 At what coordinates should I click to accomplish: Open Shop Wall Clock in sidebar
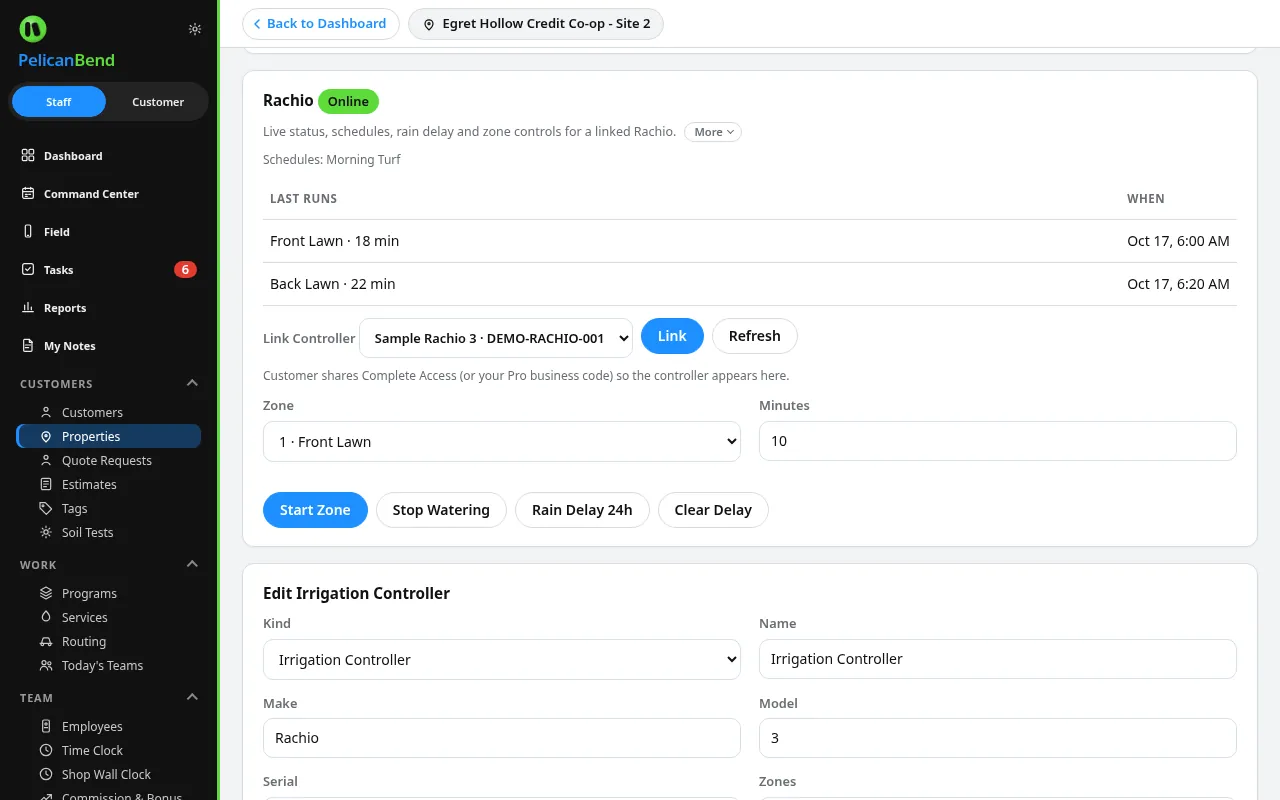(x=109, y=774)
